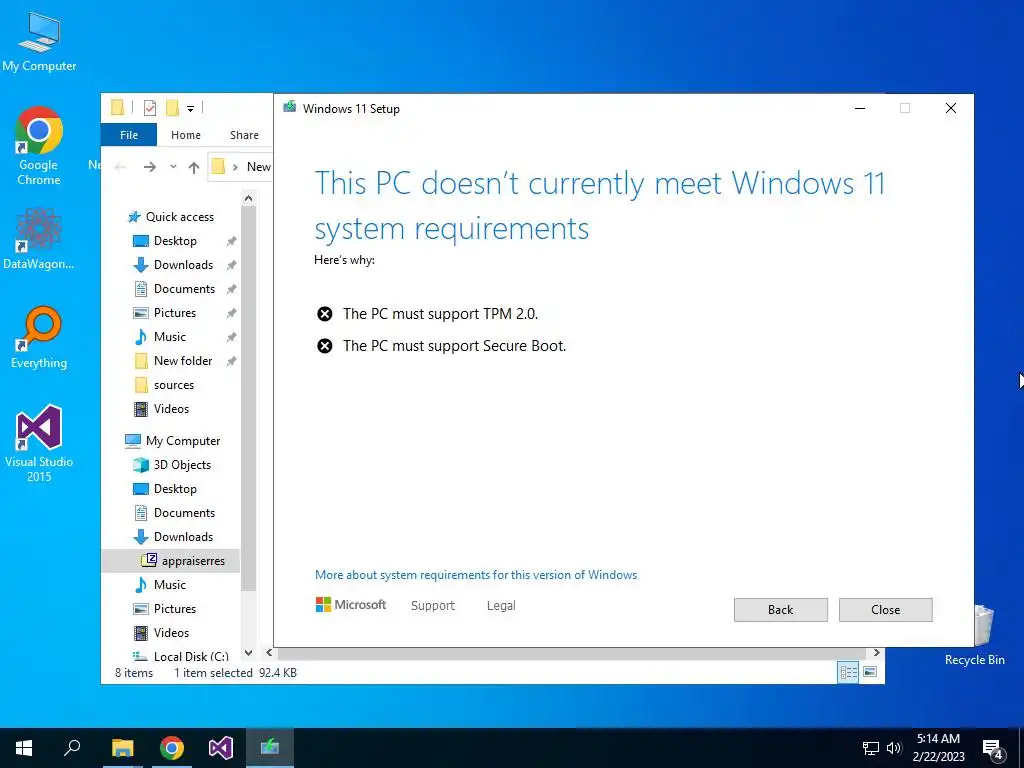The height and width of the screenshot is (768, 1024).
Task: Open the Support link in Setup
Action: (432, 605)
